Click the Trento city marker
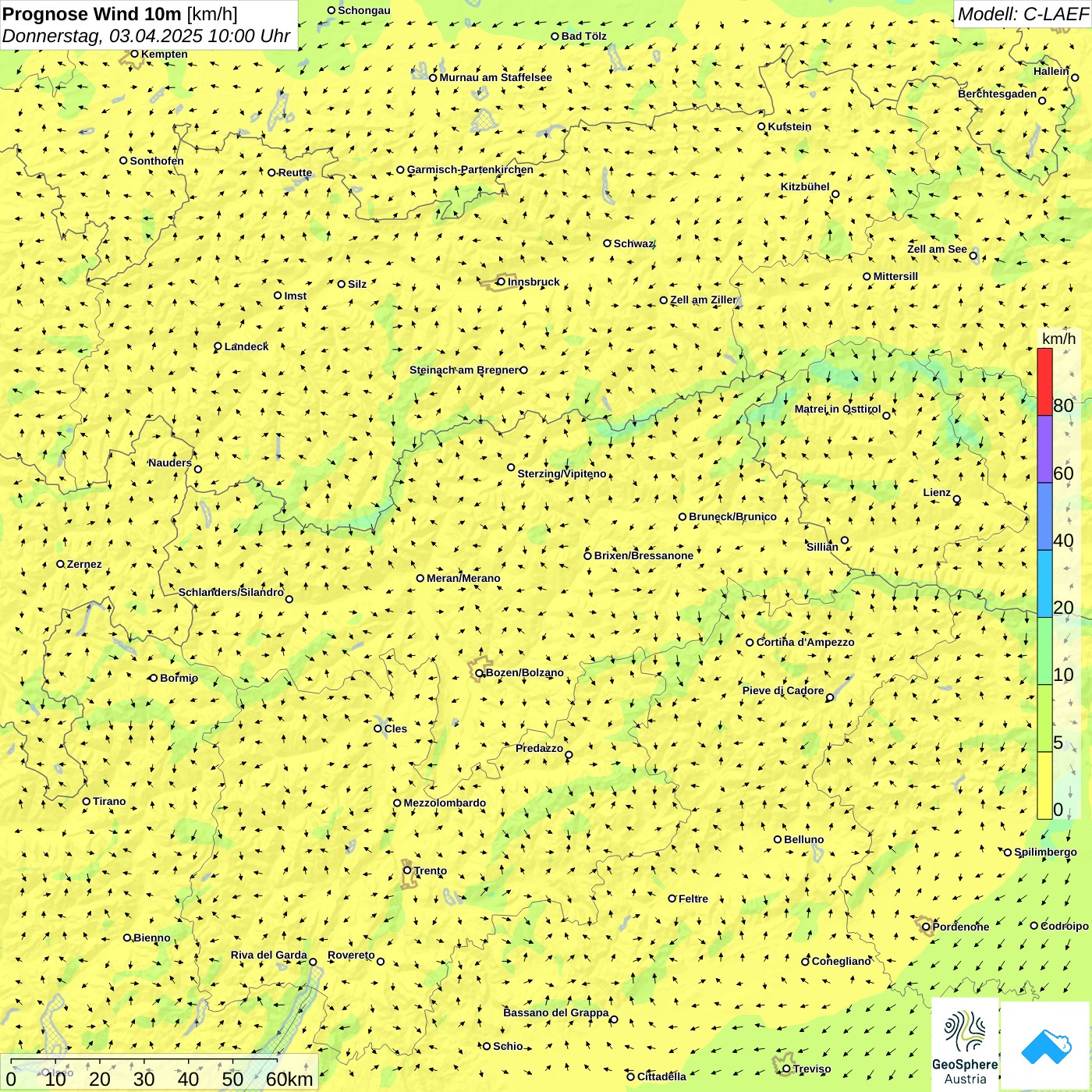This screenshot has height=1092, width=1092. pyautogui.click(x=407, y=870)
